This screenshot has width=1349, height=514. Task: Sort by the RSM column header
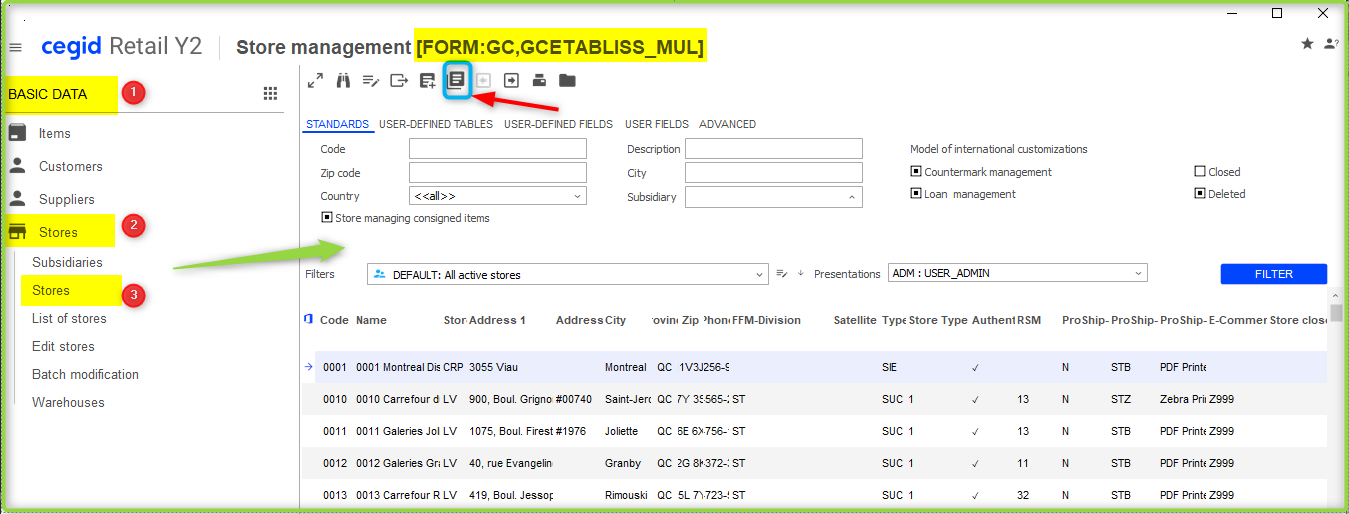click(1029, 320)
